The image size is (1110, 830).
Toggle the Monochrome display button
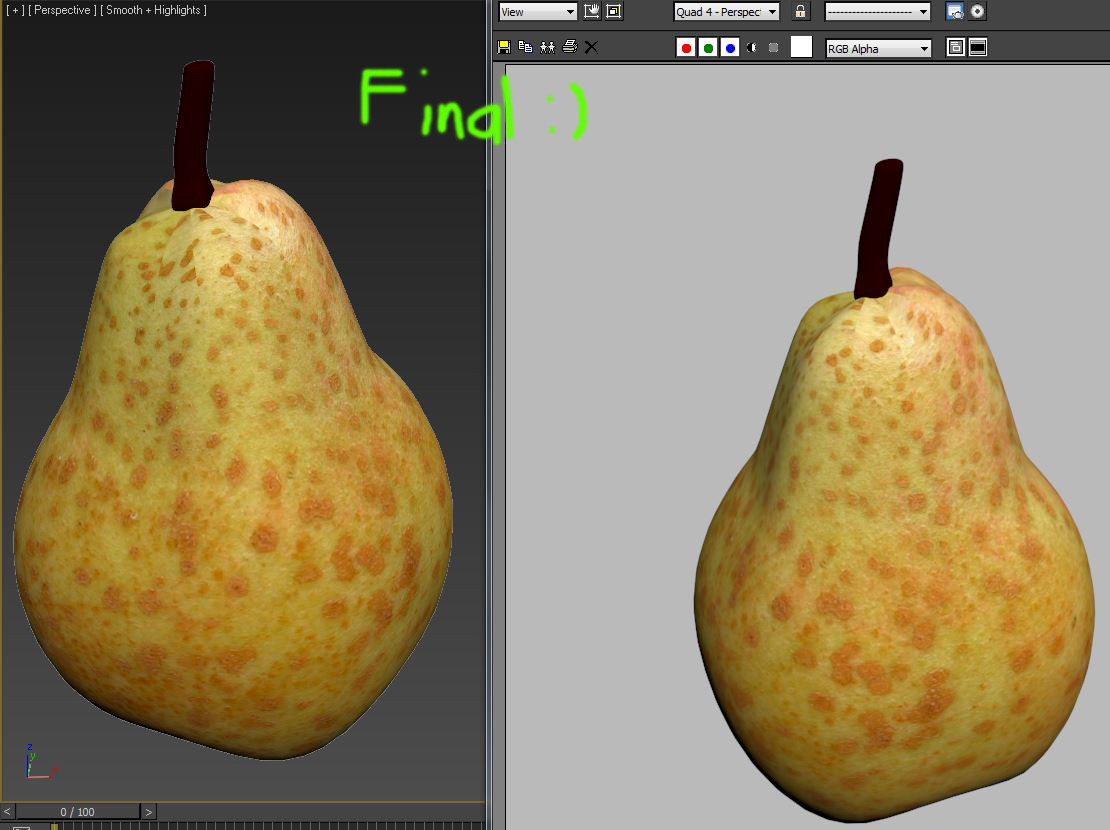pos(774,47)
